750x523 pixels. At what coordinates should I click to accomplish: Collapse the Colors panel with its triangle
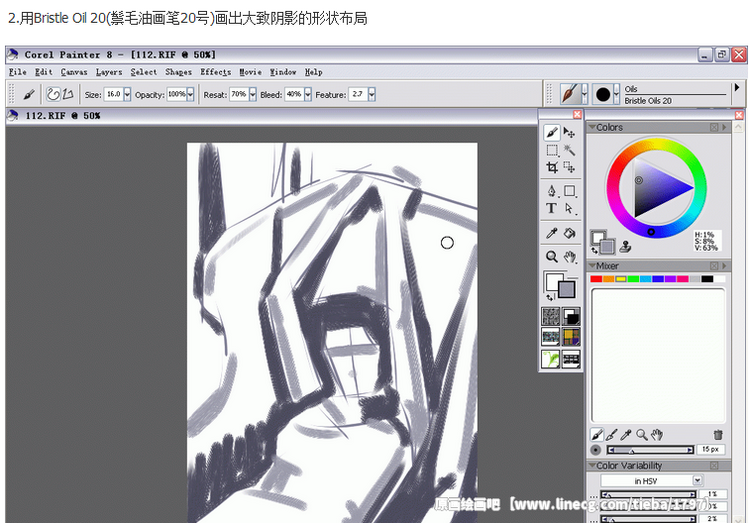tap(592, 127)
